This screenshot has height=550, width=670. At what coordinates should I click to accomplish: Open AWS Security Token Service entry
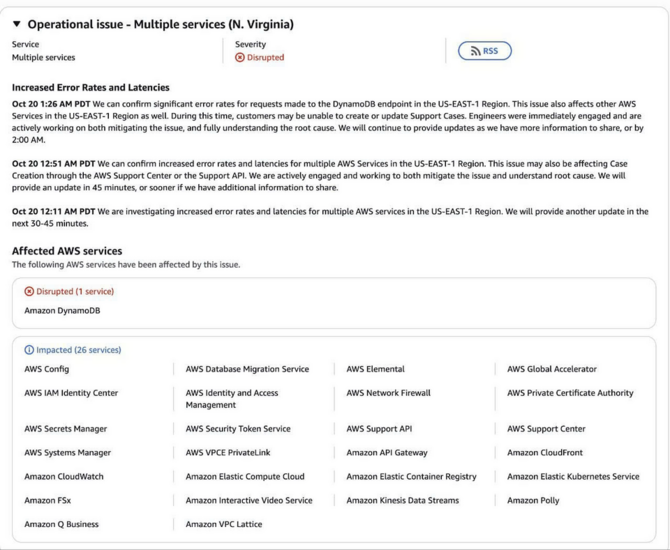pyautogui.click(x=238, y=429)
